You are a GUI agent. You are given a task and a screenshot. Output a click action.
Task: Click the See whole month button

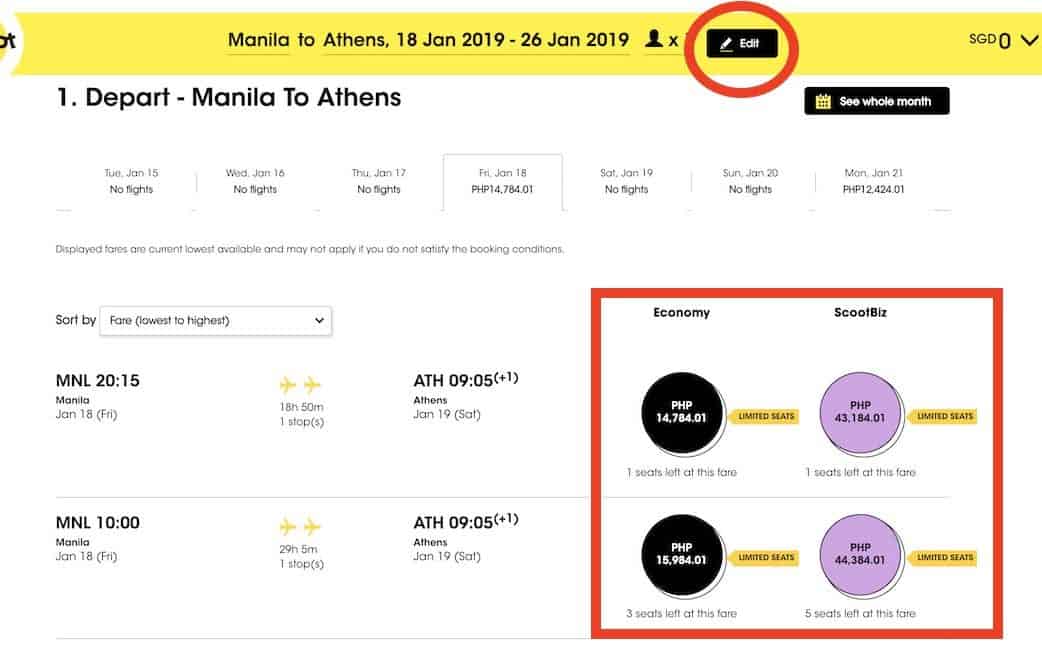tap(876, 101)
